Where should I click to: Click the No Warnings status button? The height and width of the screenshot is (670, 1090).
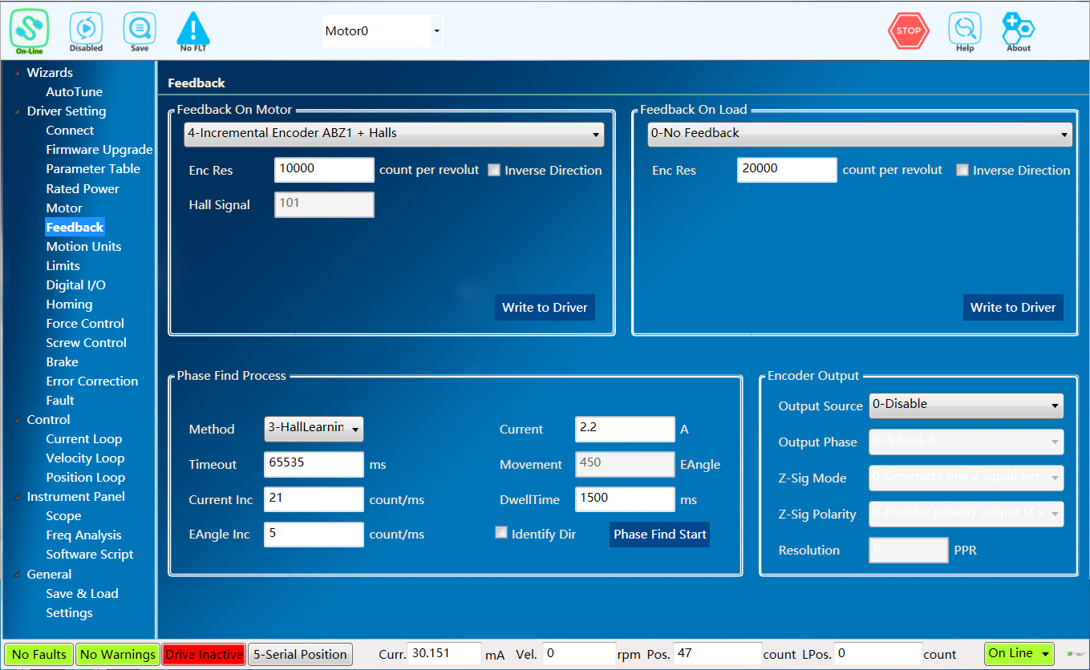click(x=117, y=654)
